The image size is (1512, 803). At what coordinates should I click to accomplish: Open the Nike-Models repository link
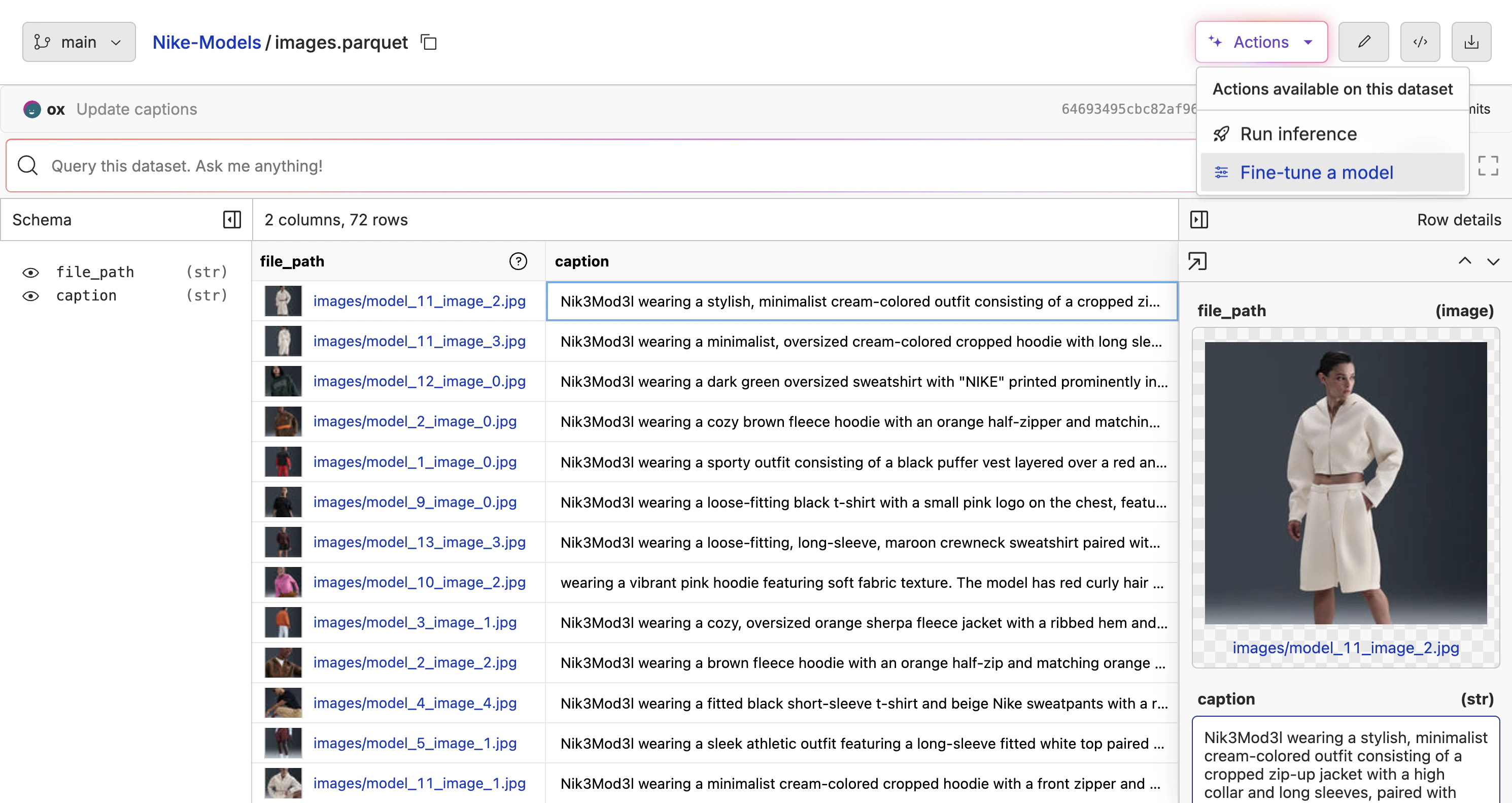click(x=207, y=42)
